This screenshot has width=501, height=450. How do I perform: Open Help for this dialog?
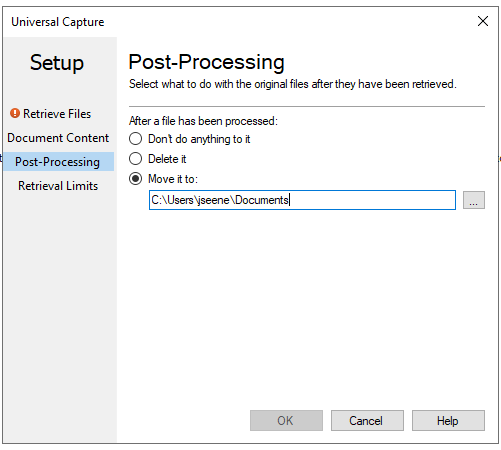448,420
